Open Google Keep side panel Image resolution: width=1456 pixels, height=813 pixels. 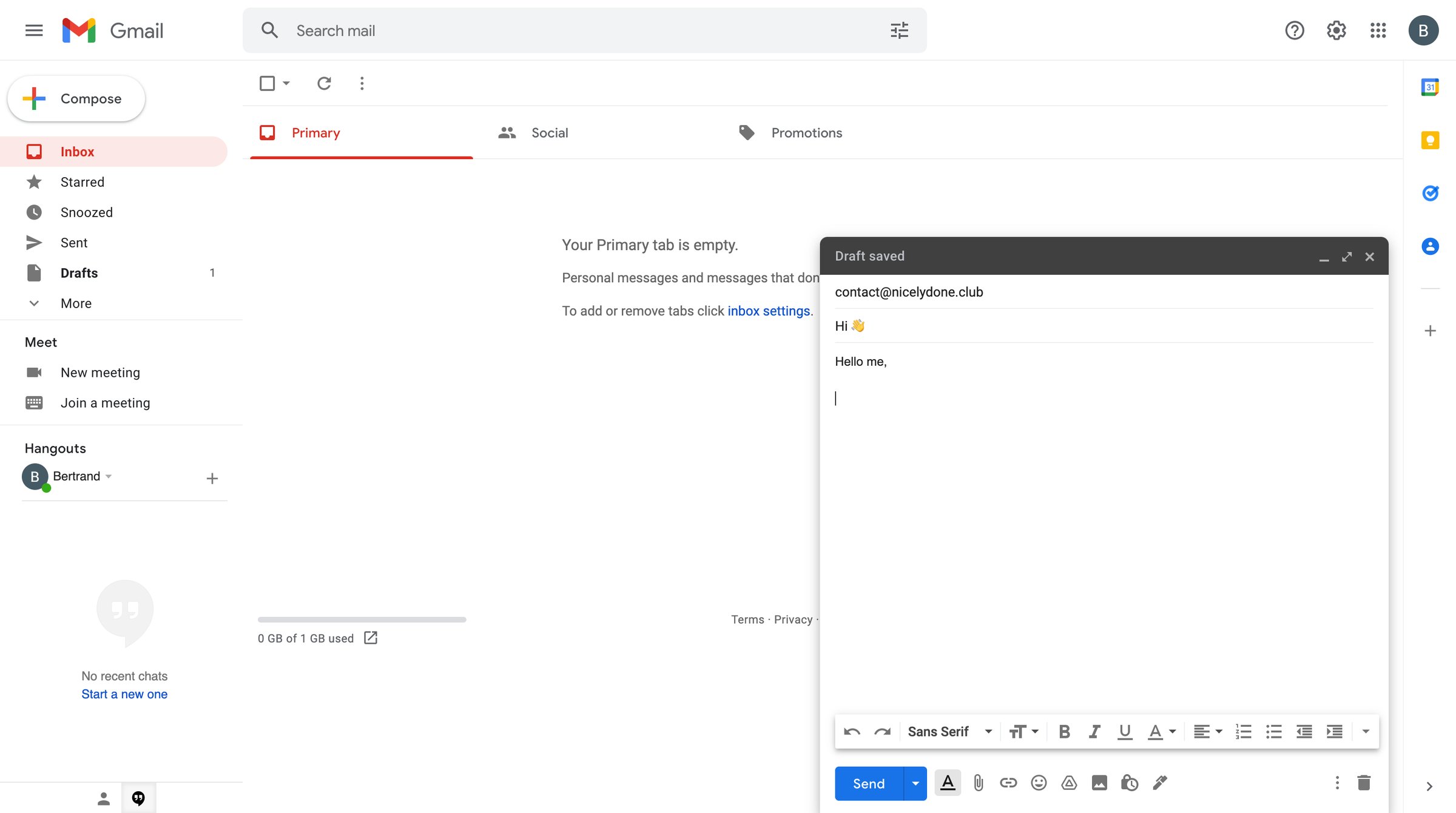1430,140
